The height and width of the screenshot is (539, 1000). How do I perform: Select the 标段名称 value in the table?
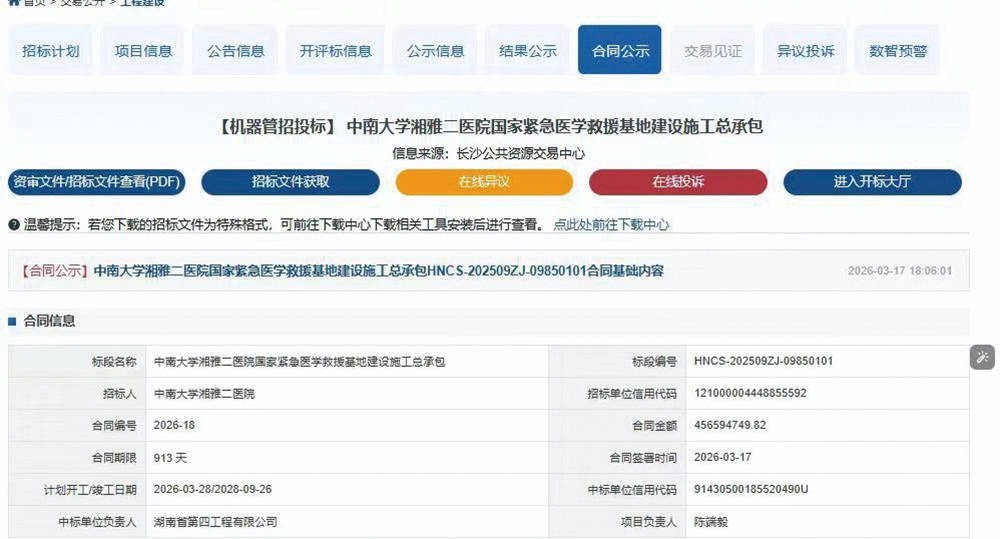click(299, 362)
